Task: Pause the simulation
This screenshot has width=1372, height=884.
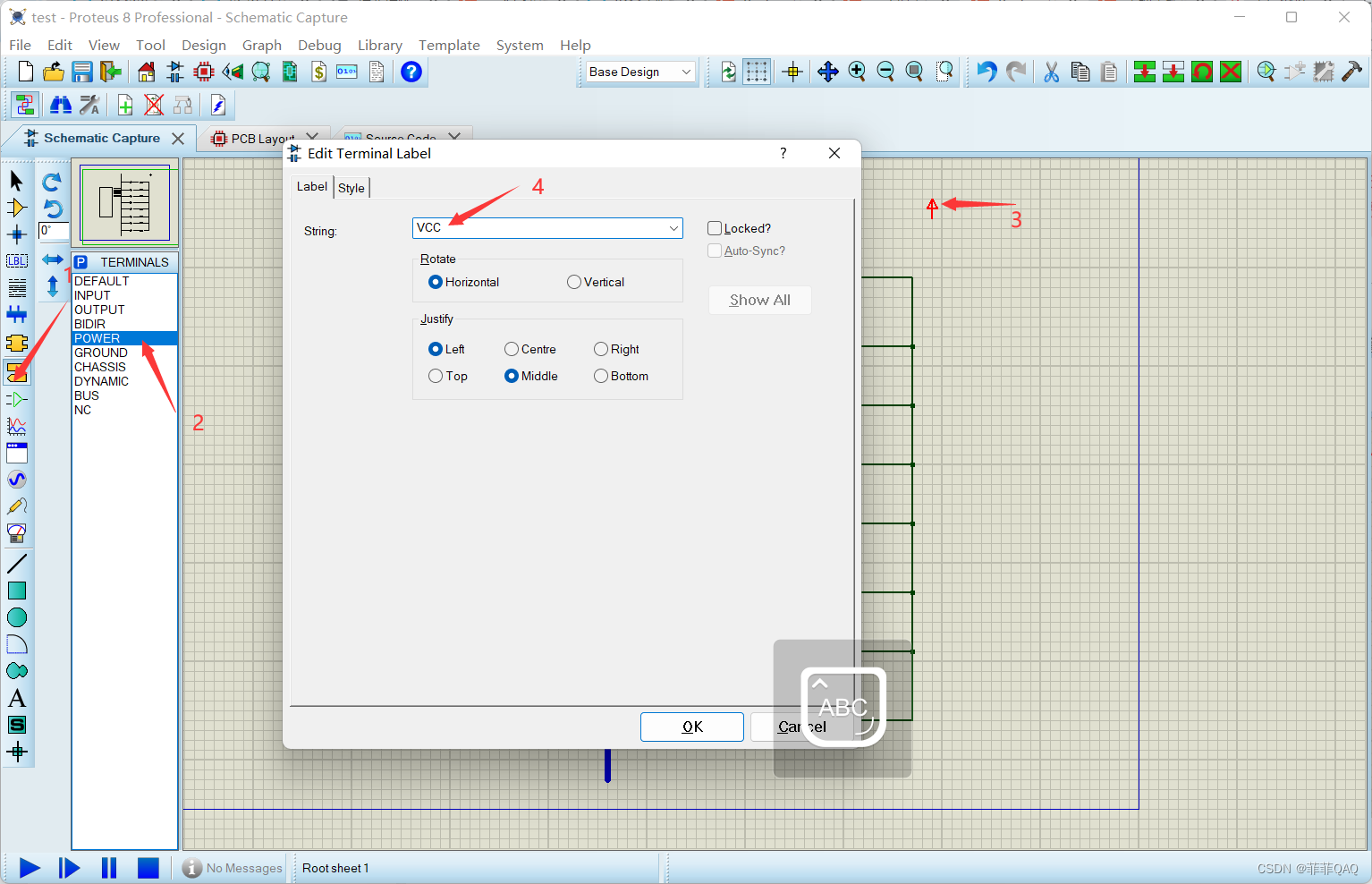Action: [108, 868]
